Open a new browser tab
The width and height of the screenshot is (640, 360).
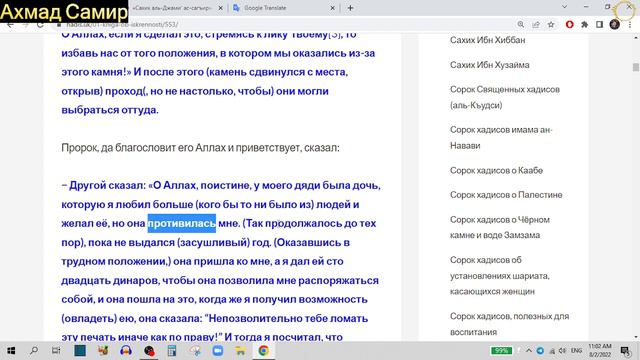pyautogui.click(x=350, y=8)
